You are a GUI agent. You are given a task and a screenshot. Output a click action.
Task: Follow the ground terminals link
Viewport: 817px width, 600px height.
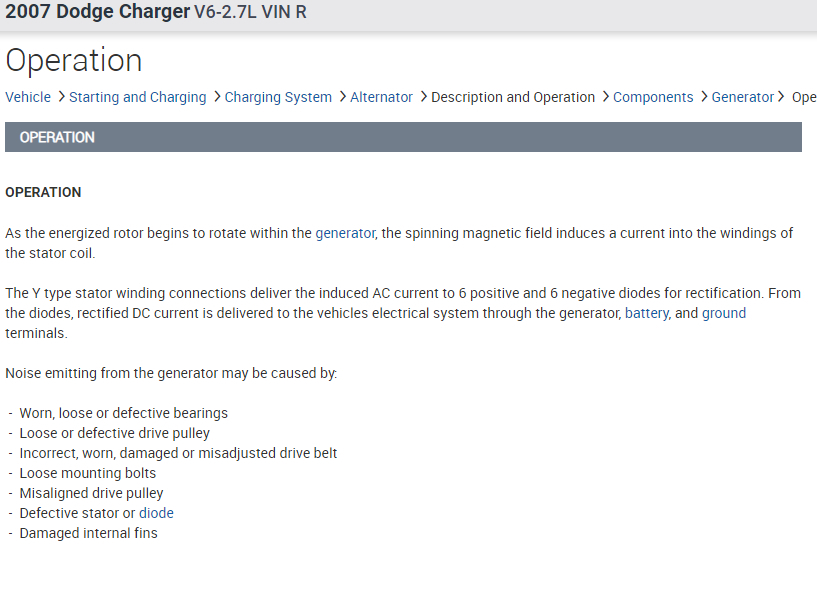click(724, 313)
